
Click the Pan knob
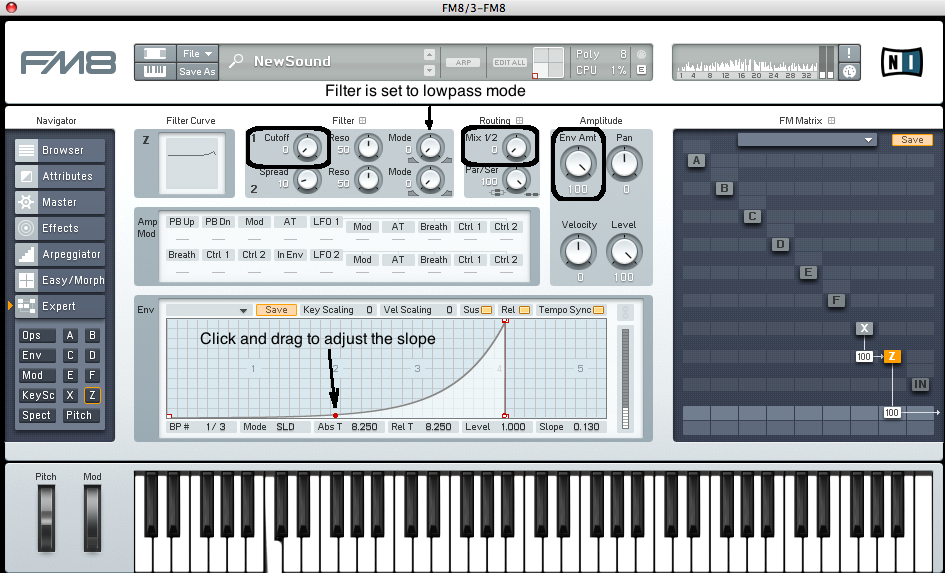[x=624, y=163]
